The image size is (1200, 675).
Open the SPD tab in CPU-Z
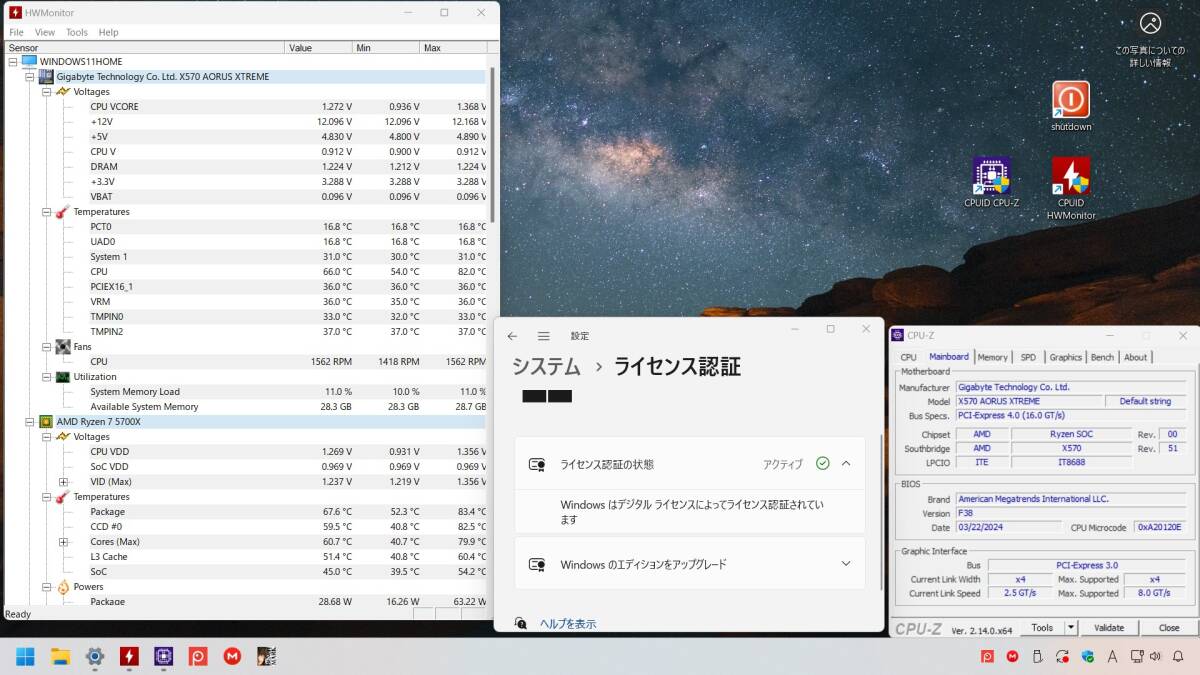1028,357
